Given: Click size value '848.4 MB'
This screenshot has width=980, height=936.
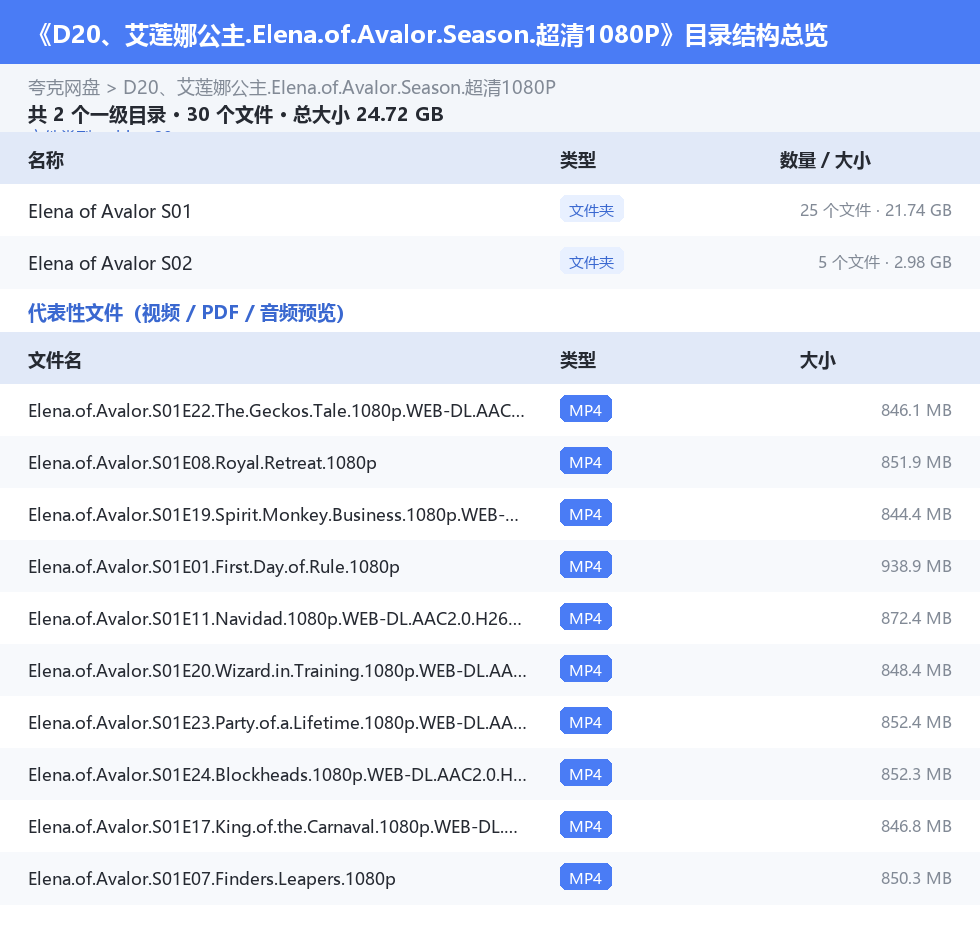Looking at the screenshot, I should pos(916,669).
